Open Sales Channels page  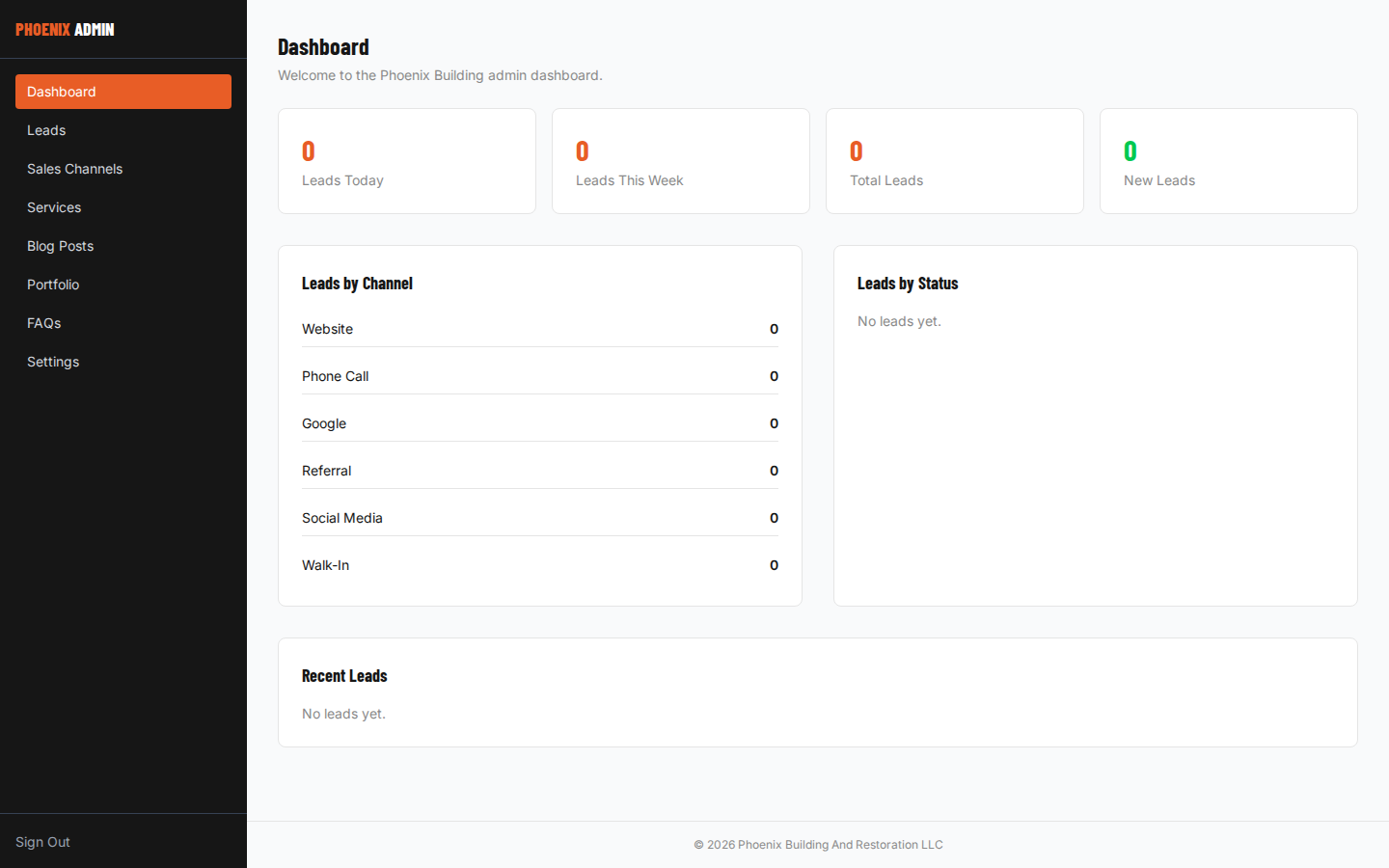[123, 169]
